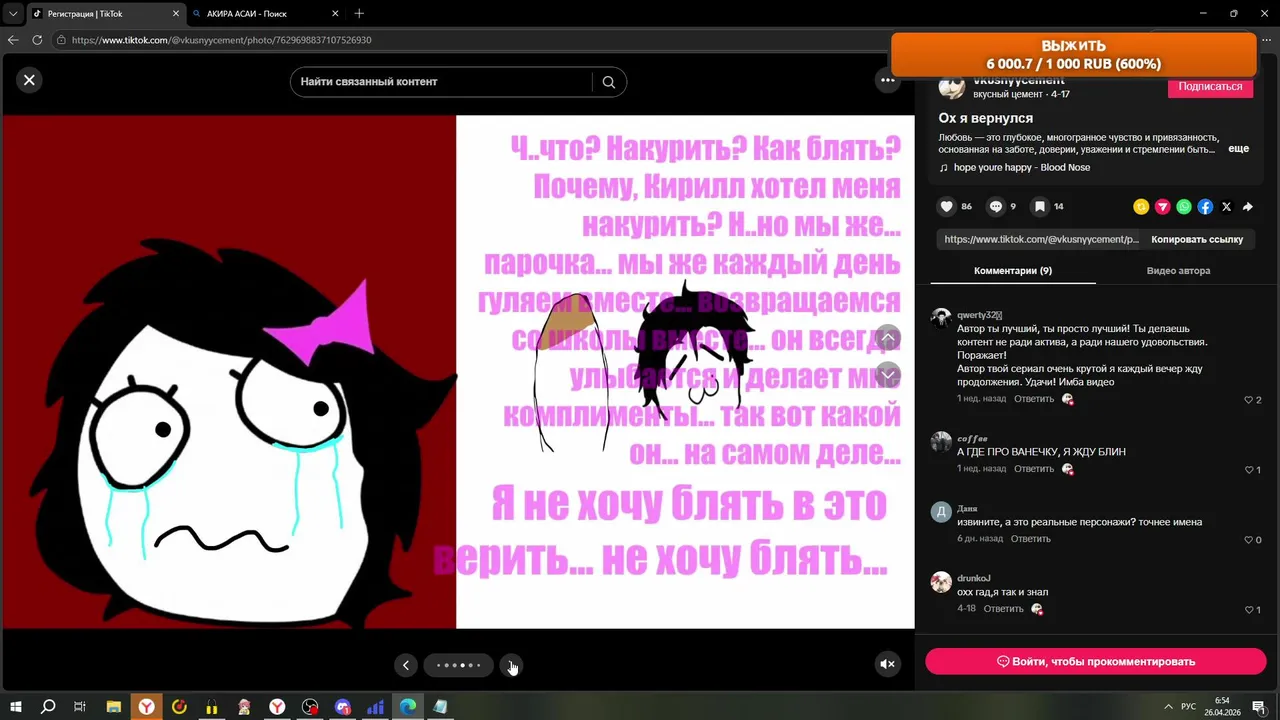Reply to qwerty32's comment
This screenshot has height=720, width=1280.
point(1034,399)
